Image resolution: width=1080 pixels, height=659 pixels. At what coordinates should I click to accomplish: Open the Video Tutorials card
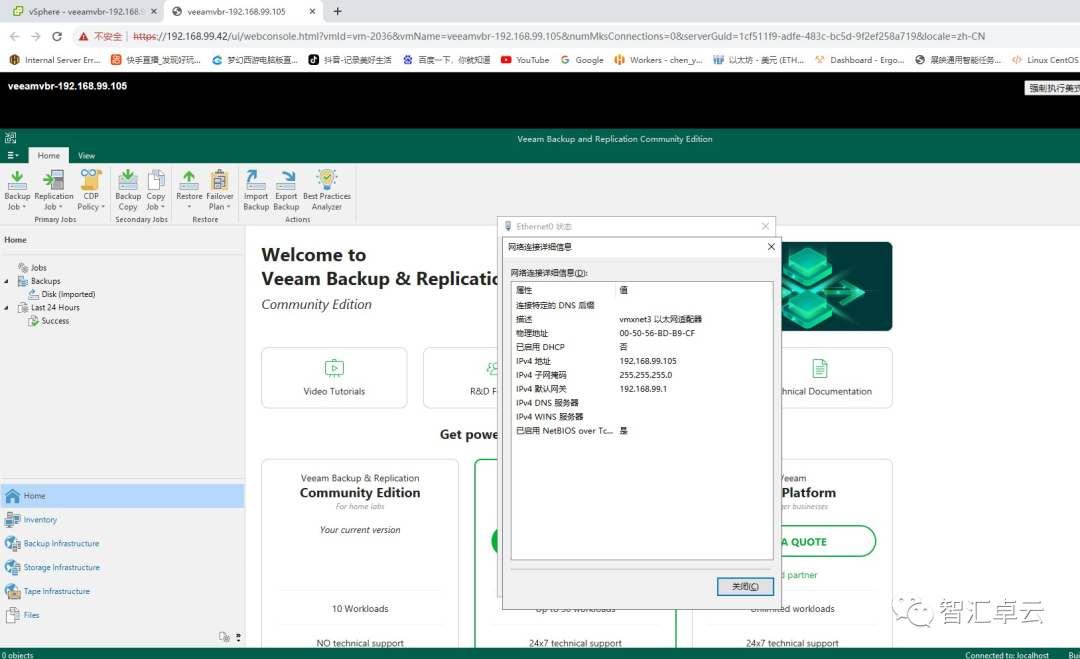(334, 378)
